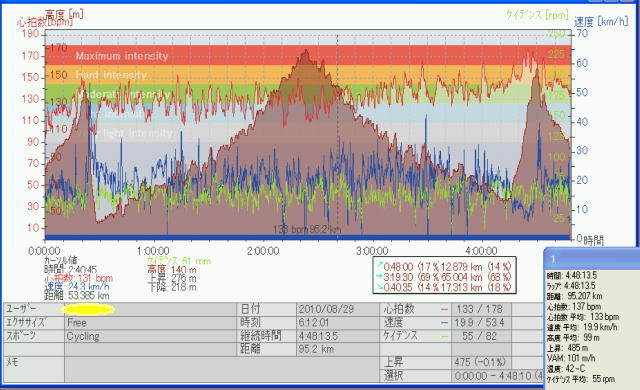Click the 選択 label cell
The image size is (640, 390).
click(393, 376)
